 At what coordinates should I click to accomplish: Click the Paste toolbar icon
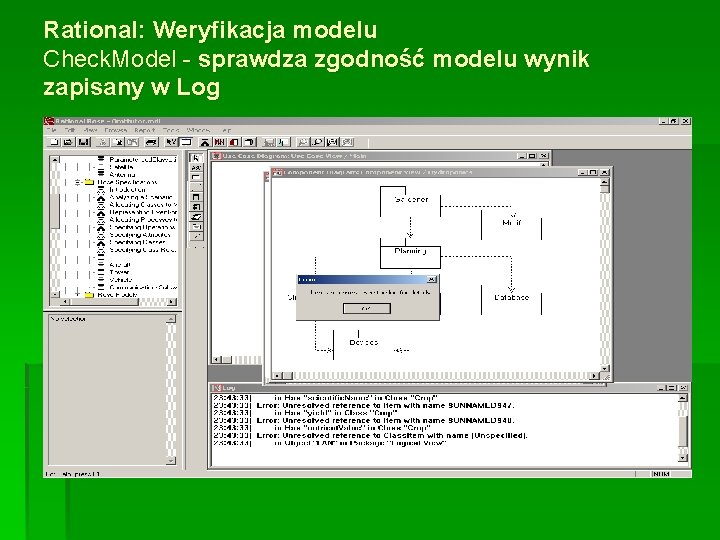(132, 142)
